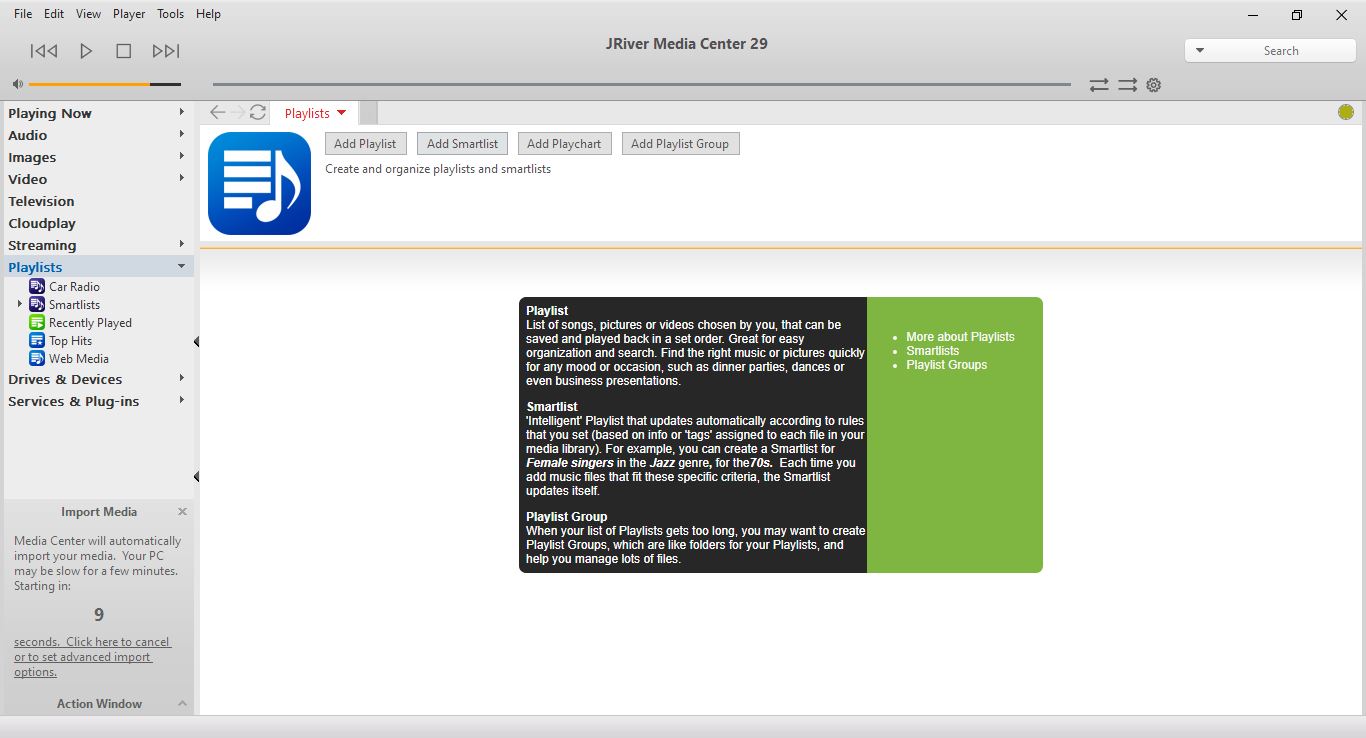Close the Import Media panel
1366x738 pixels.
[x=182, y=511]
